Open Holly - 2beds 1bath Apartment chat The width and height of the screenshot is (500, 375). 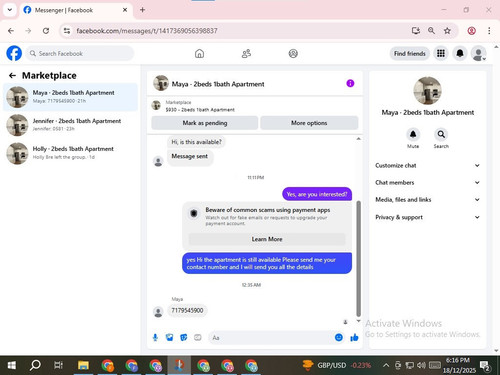[70, 153]
